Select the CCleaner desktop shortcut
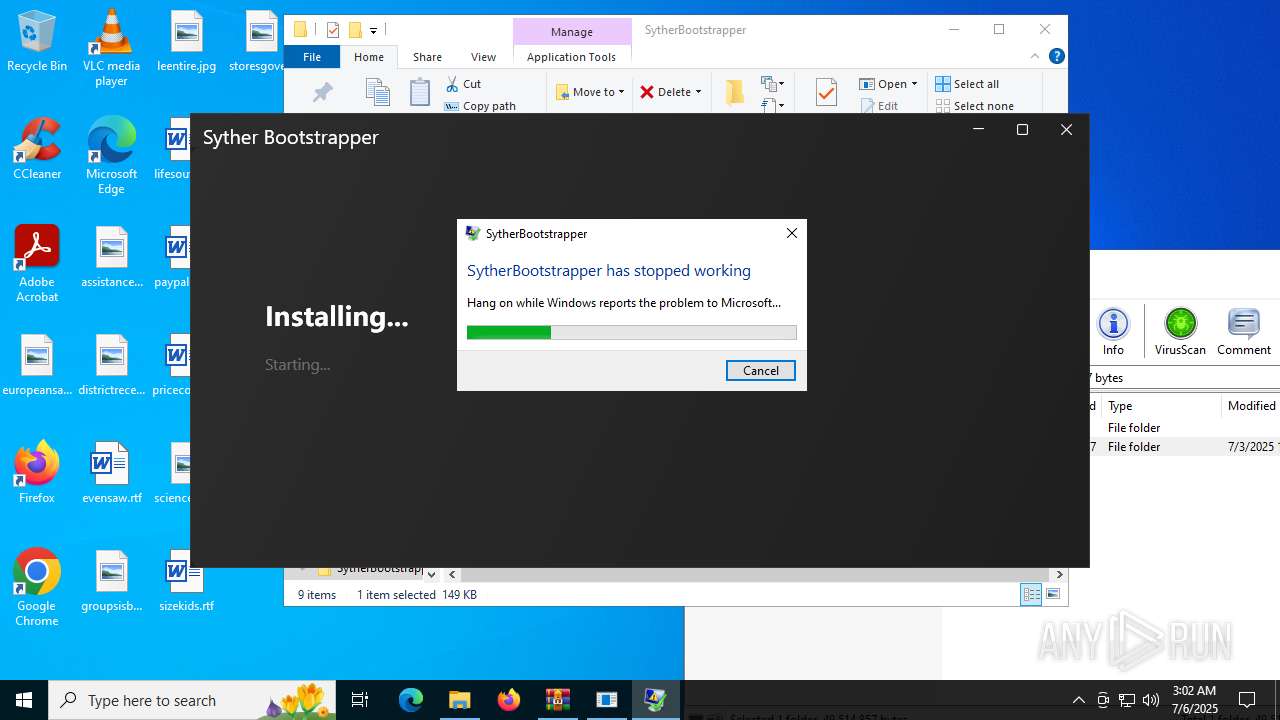This screenshot has height=720, width=1280. tap(37, 149)
